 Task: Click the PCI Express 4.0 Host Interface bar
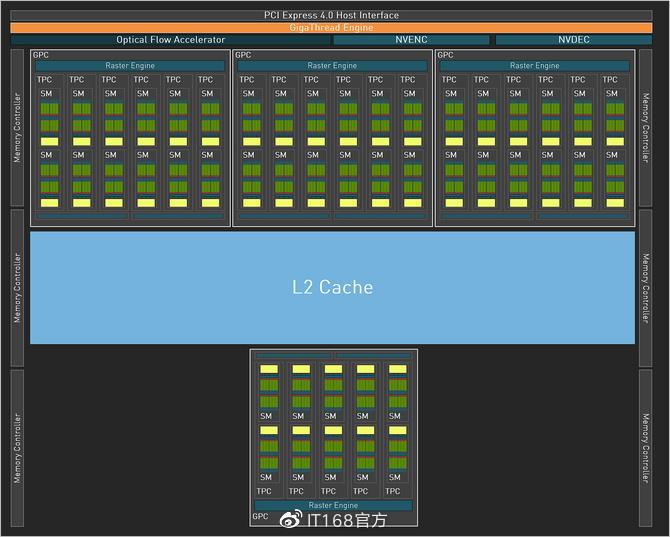(x=331, y=15)
